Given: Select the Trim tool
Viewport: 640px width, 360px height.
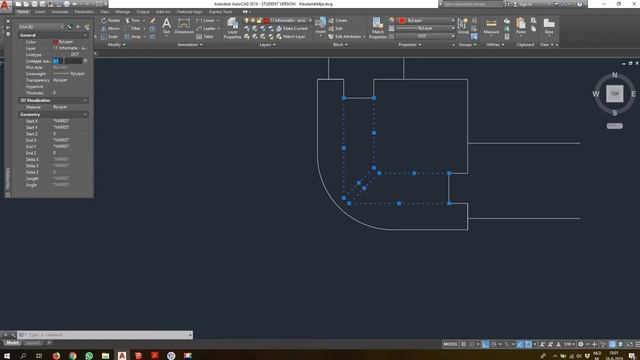Looking at the screenshot, I should click(x=133, y=20).
